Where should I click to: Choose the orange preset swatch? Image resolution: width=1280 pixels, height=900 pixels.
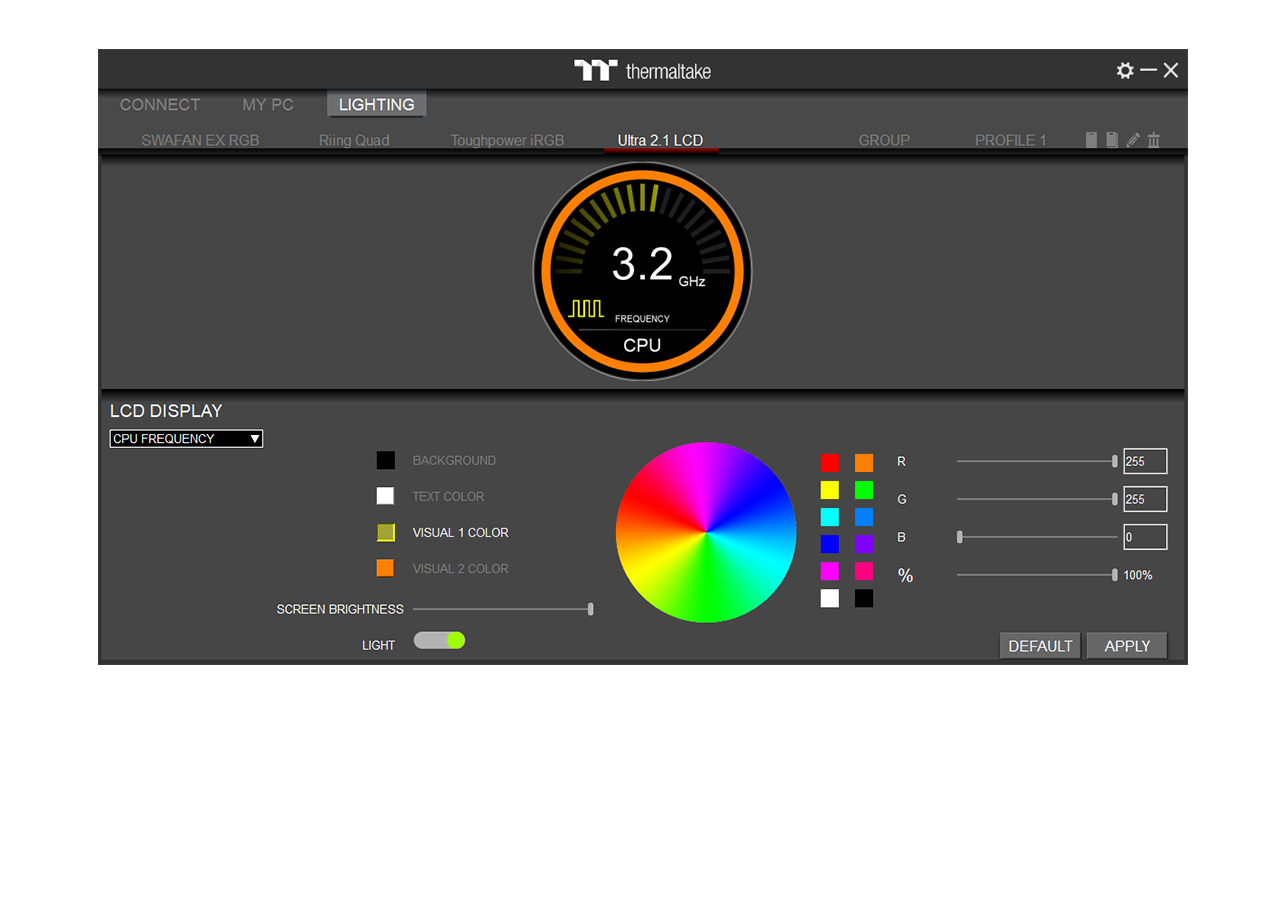[x=864, y=462]
